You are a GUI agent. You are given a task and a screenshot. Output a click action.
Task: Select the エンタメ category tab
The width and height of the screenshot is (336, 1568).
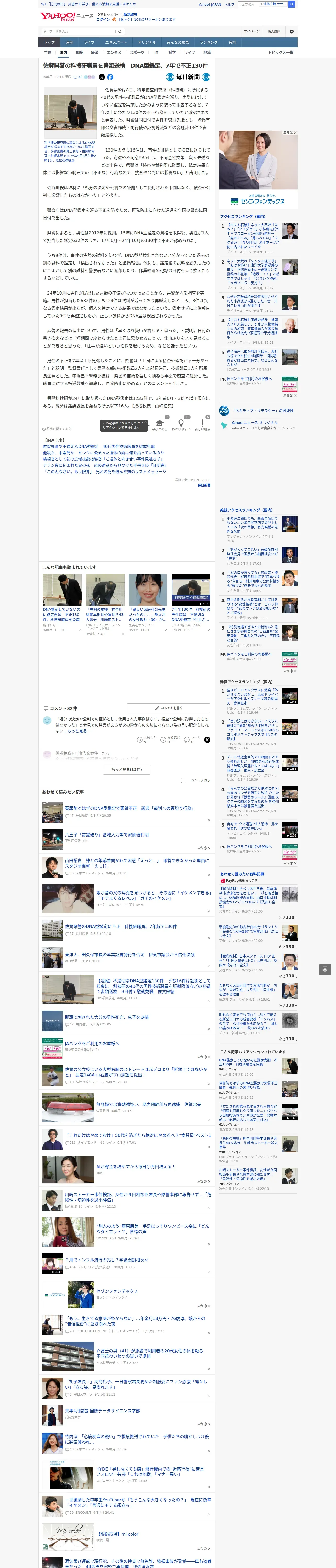point(114,52)
